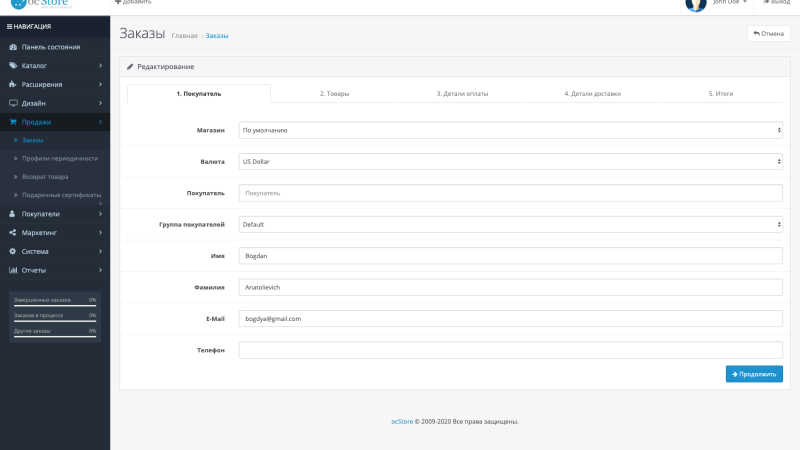Click the Покупатель input field

point(510,193)
